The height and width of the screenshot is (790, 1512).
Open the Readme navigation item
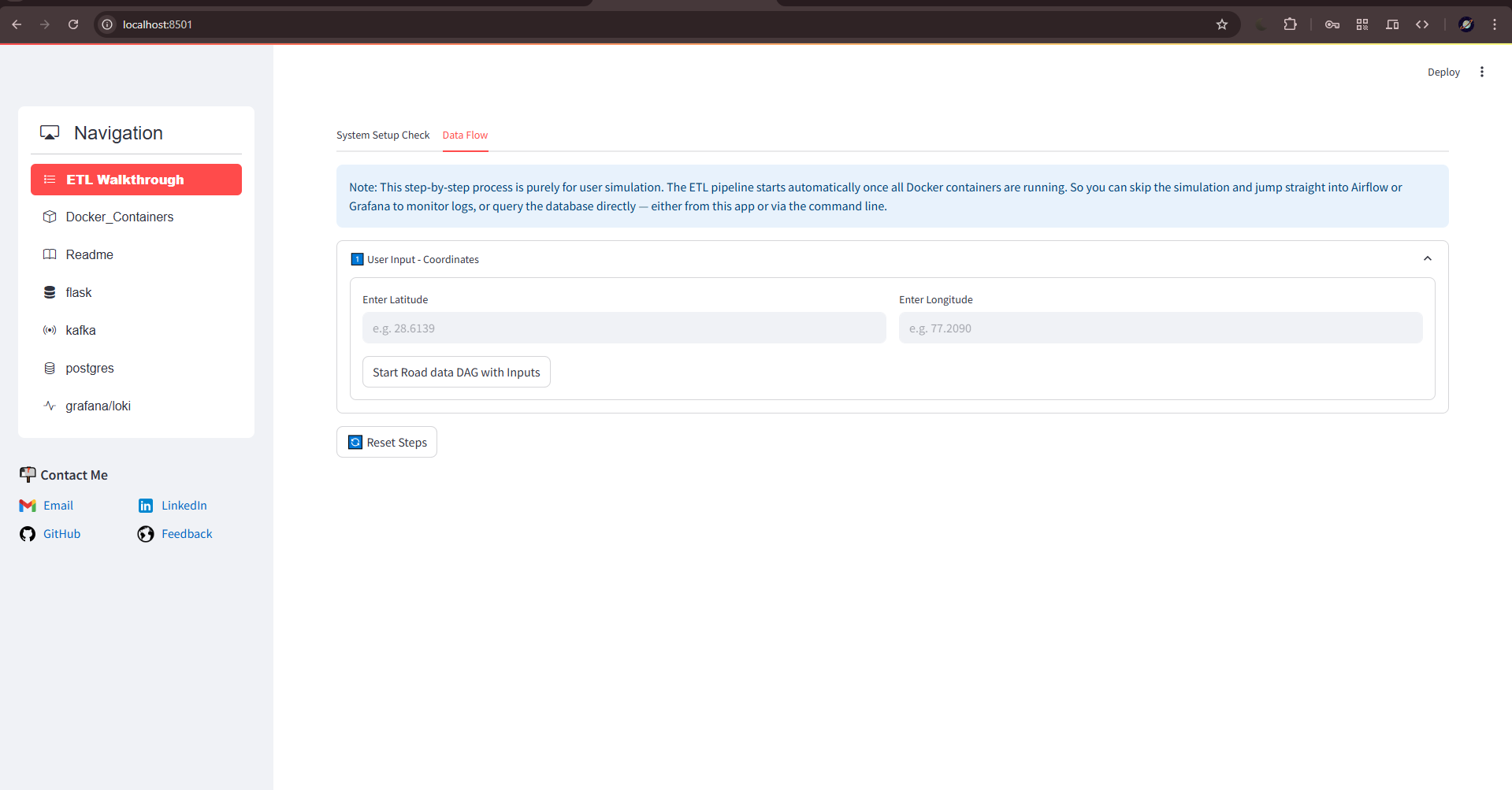coord(90,254)
